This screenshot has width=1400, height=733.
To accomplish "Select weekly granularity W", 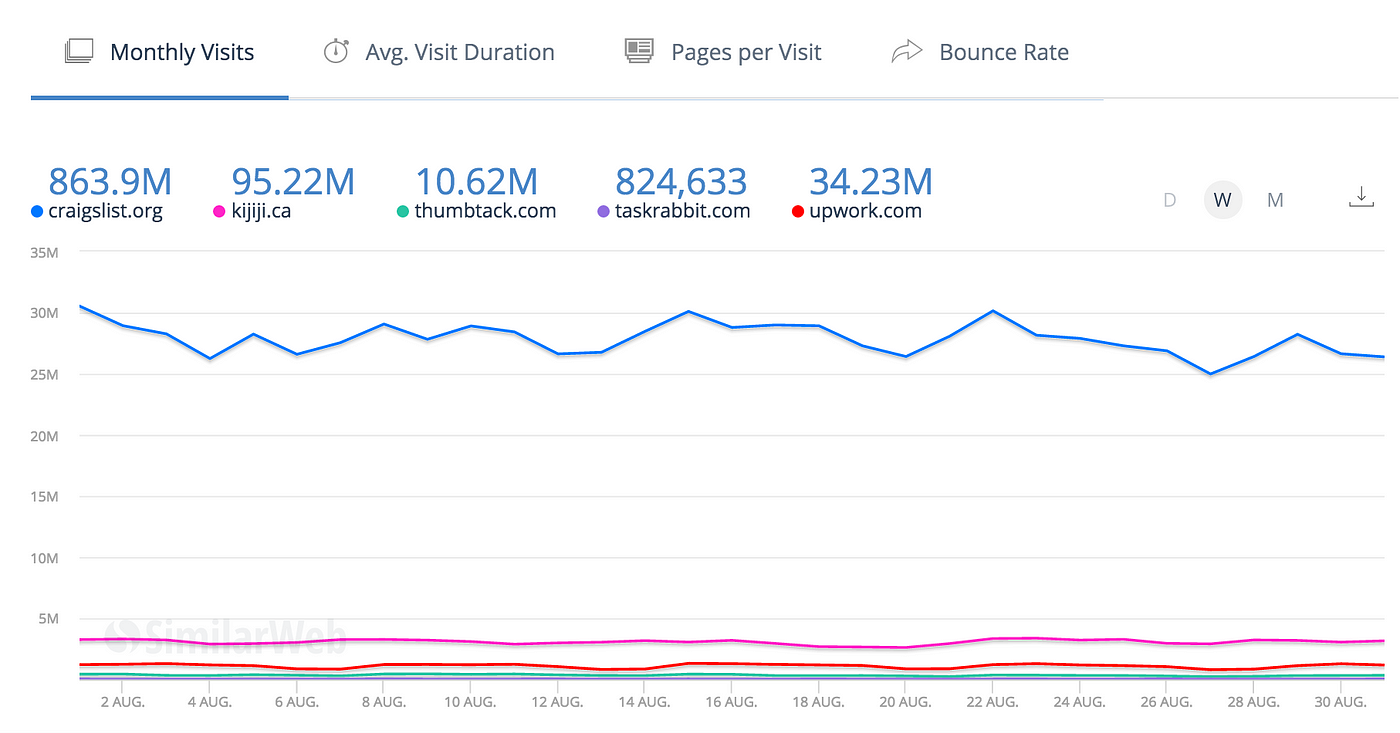I will 1222,200.
